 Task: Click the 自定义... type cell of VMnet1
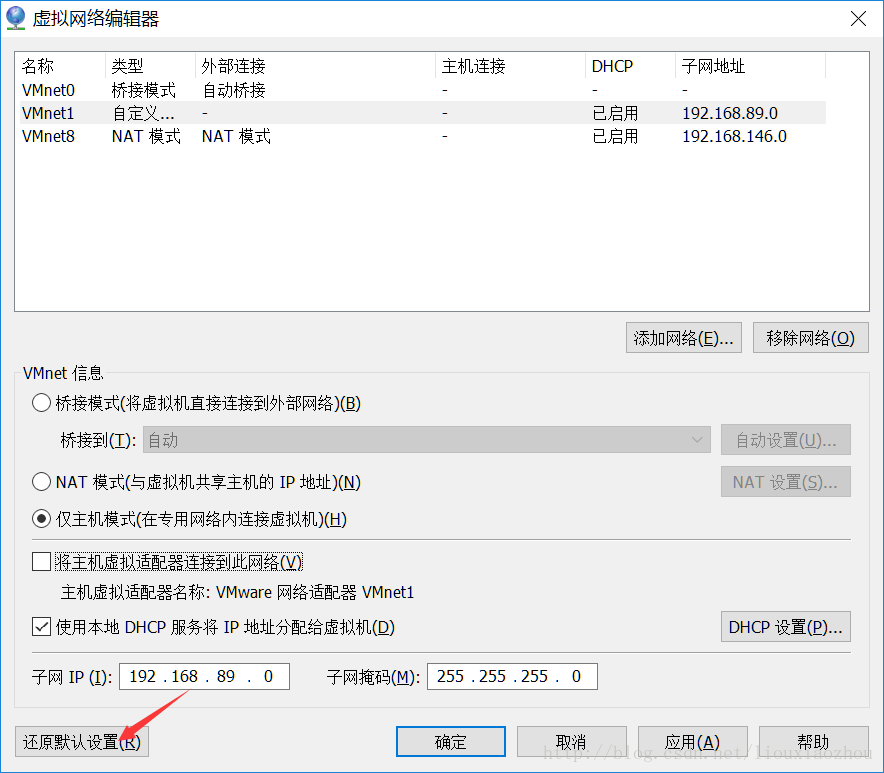143,113
